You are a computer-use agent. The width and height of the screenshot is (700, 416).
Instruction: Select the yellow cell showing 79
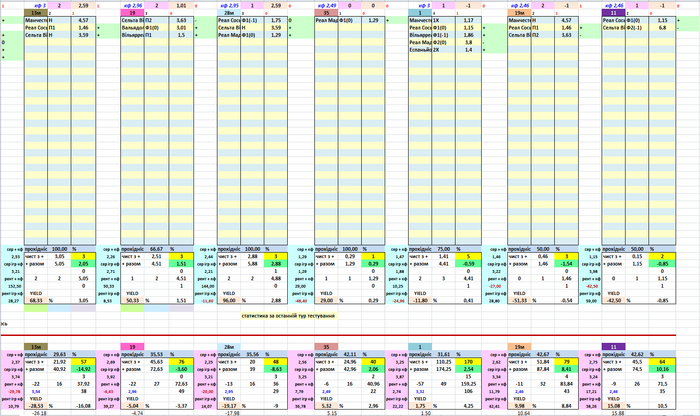(566, 362)
